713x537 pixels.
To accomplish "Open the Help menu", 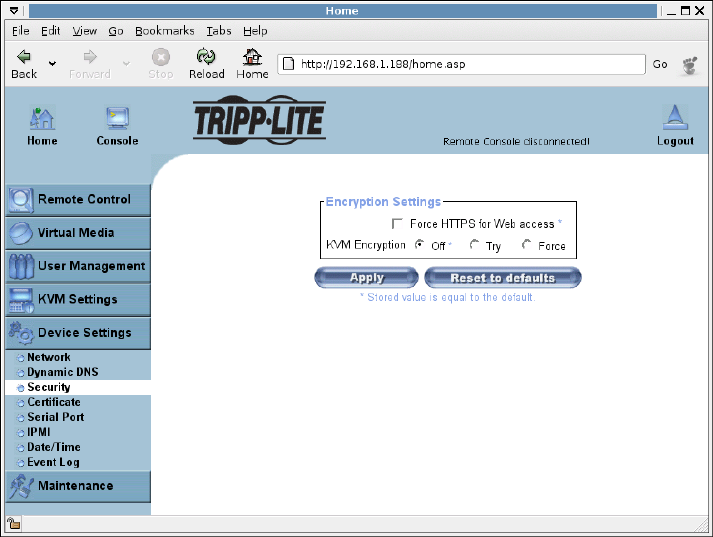I will tap(255, 31).
